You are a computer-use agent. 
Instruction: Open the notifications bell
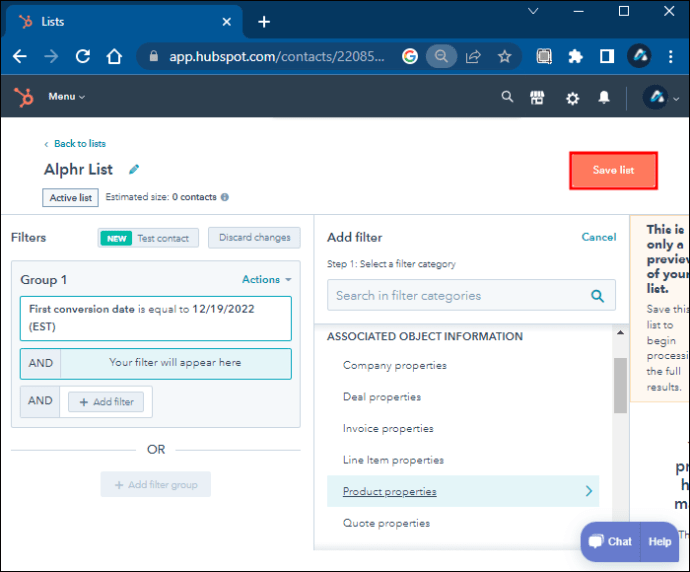pos(604,97)
